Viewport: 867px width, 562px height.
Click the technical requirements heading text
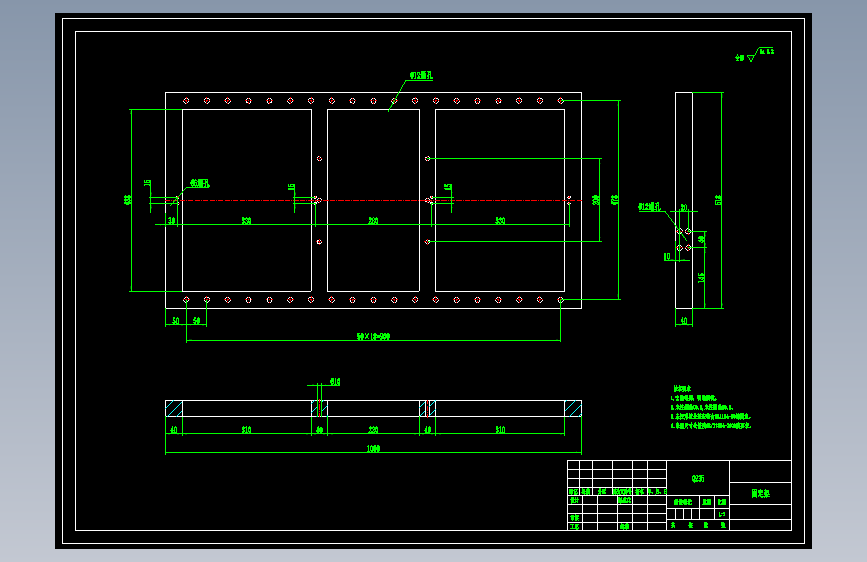[682, 388]
